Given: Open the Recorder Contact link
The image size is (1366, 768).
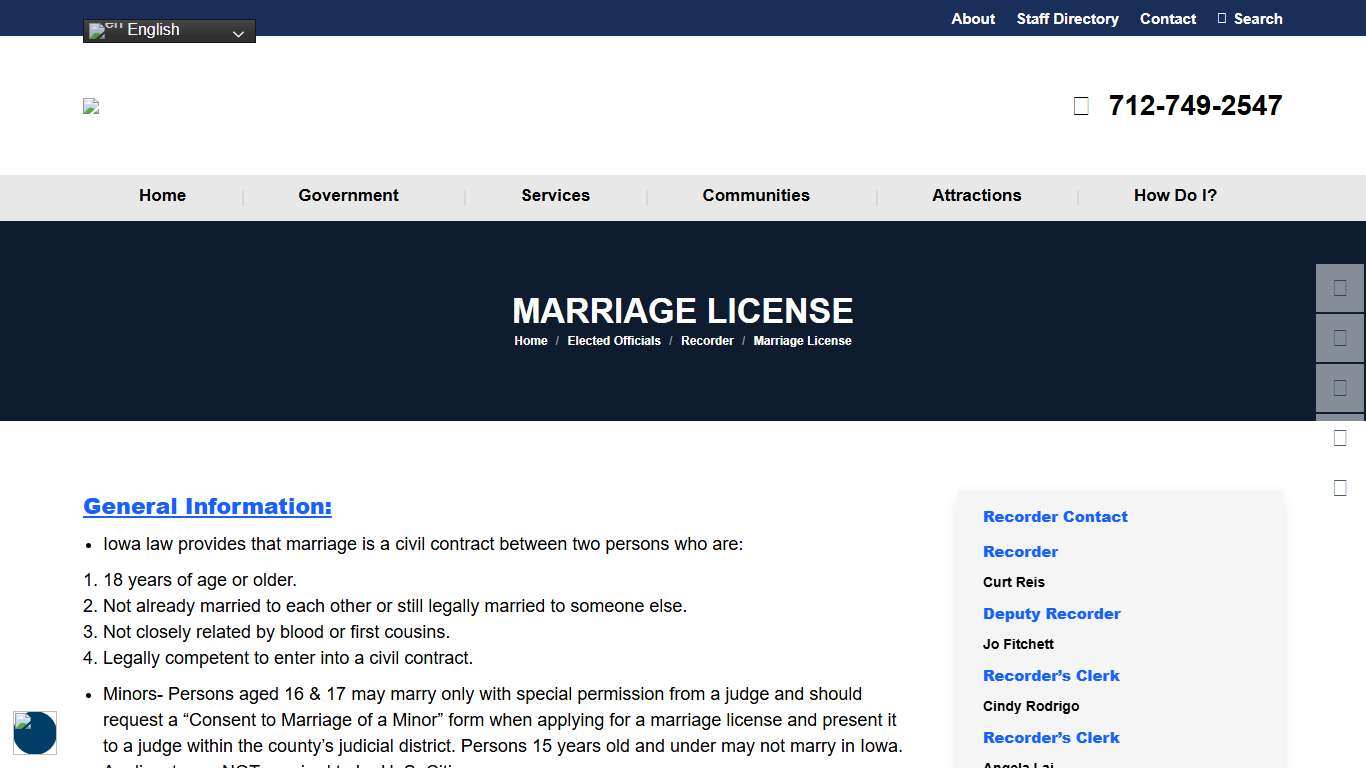Looking at the screenshot, I should (1055, 516).
